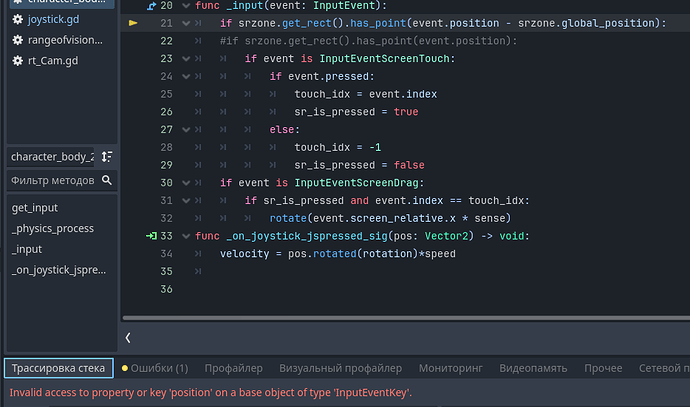
Task: Click the override arrow icon on line 20
Action: (151, 6)
